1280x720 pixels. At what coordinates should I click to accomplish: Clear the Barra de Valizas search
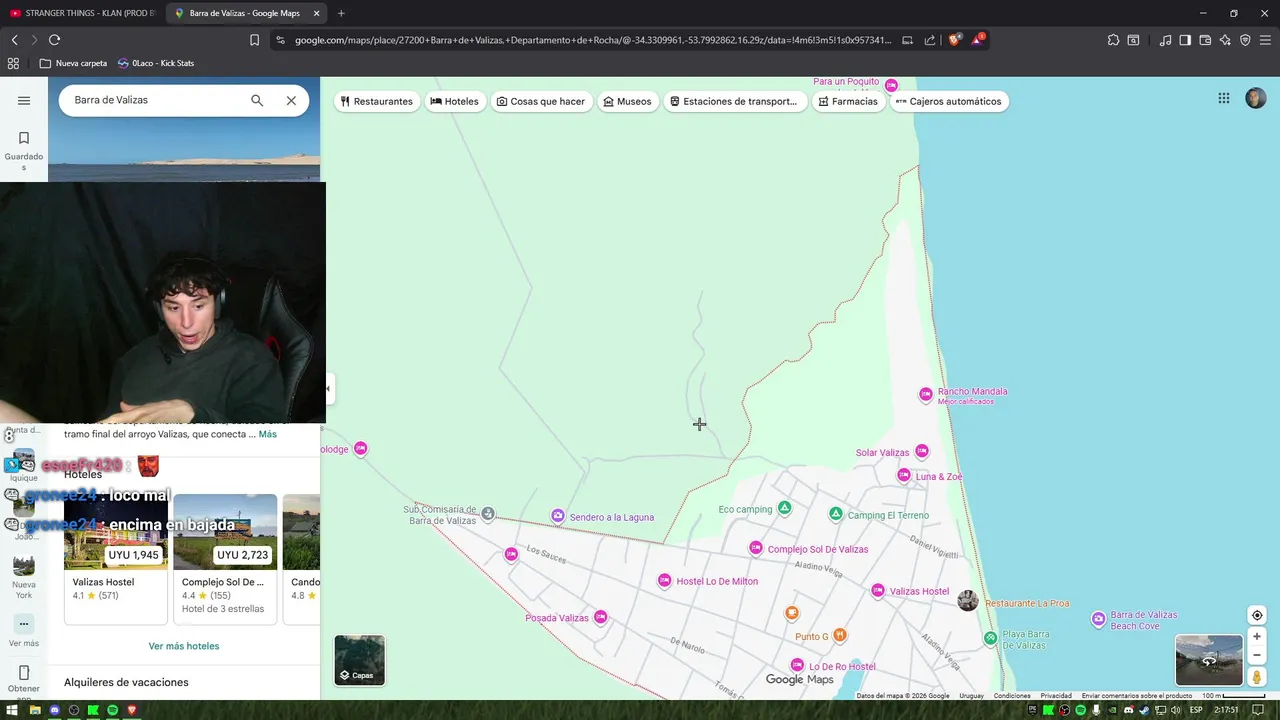point(291,100)
